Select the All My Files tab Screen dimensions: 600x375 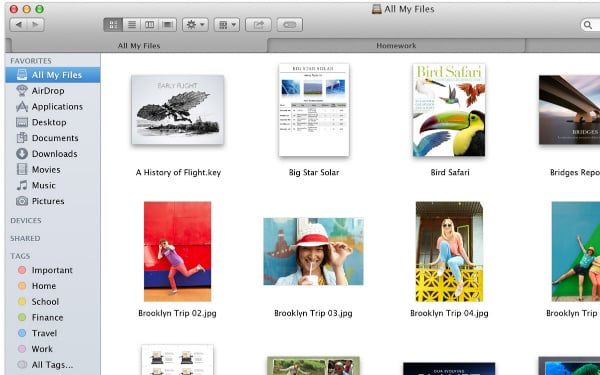pyautogui.click(x=139, y=46)
